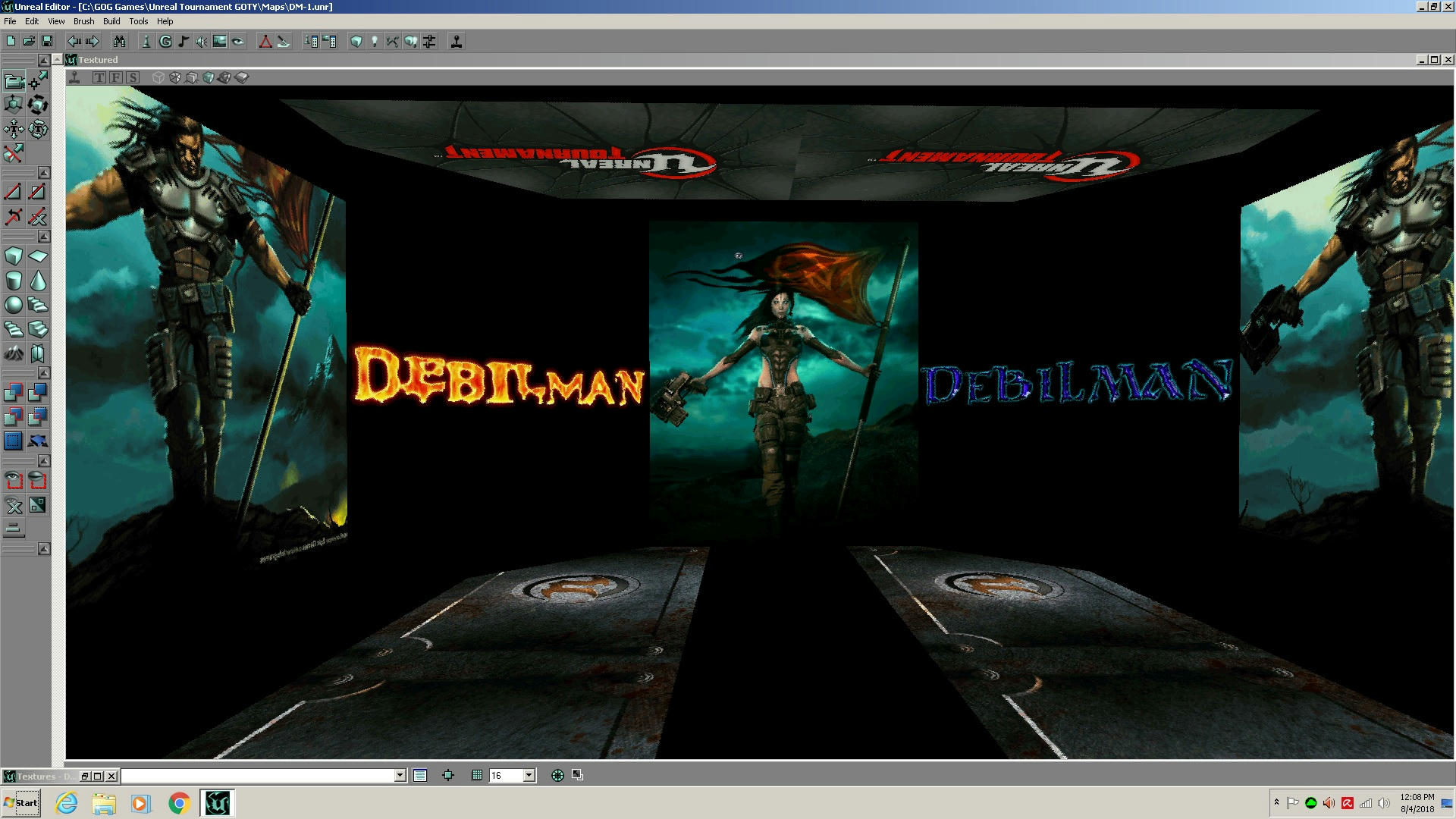Open search actors with binoculars icon

(119, 41)
